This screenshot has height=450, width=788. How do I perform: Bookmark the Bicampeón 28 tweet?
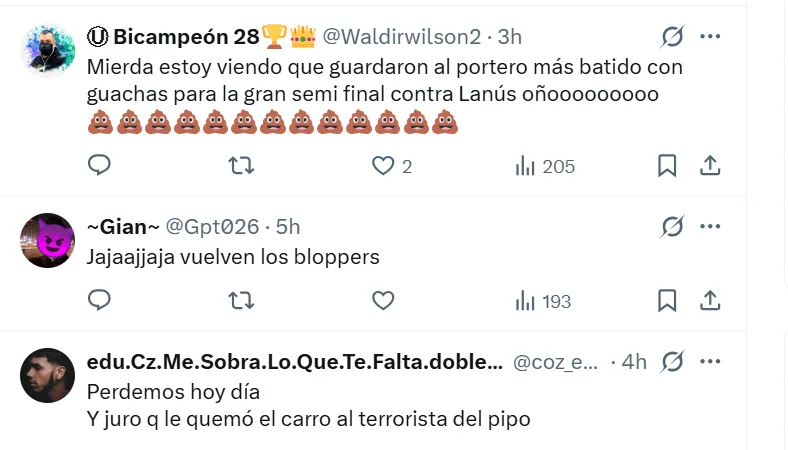pos(667,165)
